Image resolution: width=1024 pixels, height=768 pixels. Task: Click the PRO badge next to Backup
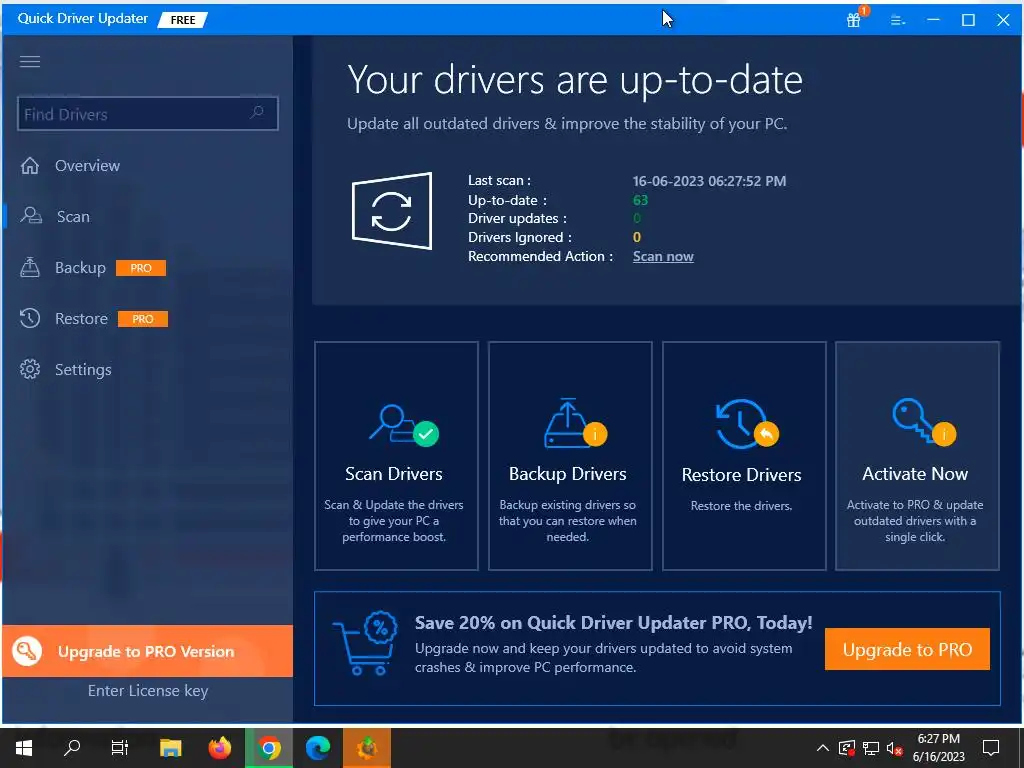click(141, 268)
